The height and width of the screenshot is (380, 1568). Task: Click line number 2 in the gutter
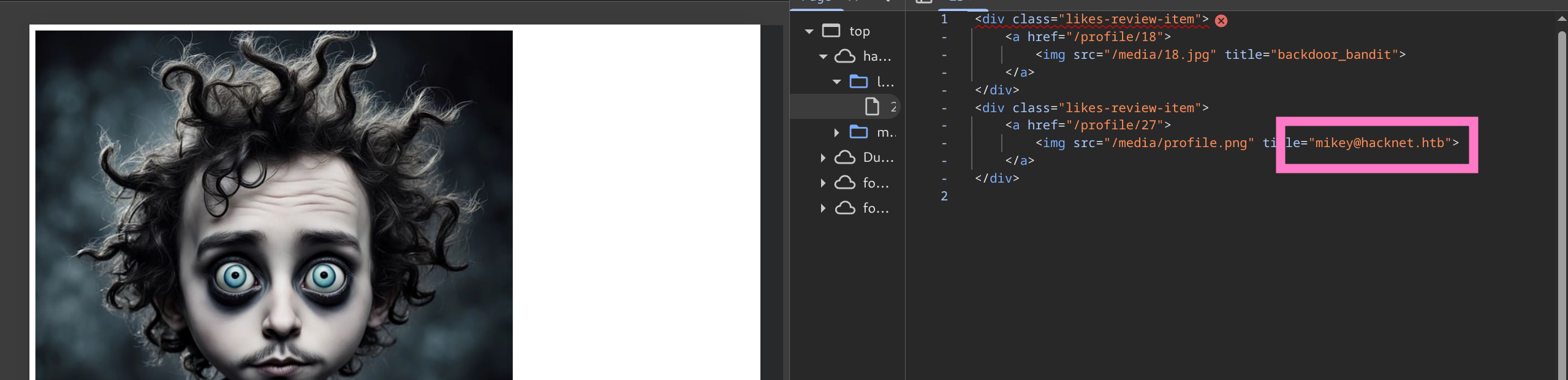(944, 196)
